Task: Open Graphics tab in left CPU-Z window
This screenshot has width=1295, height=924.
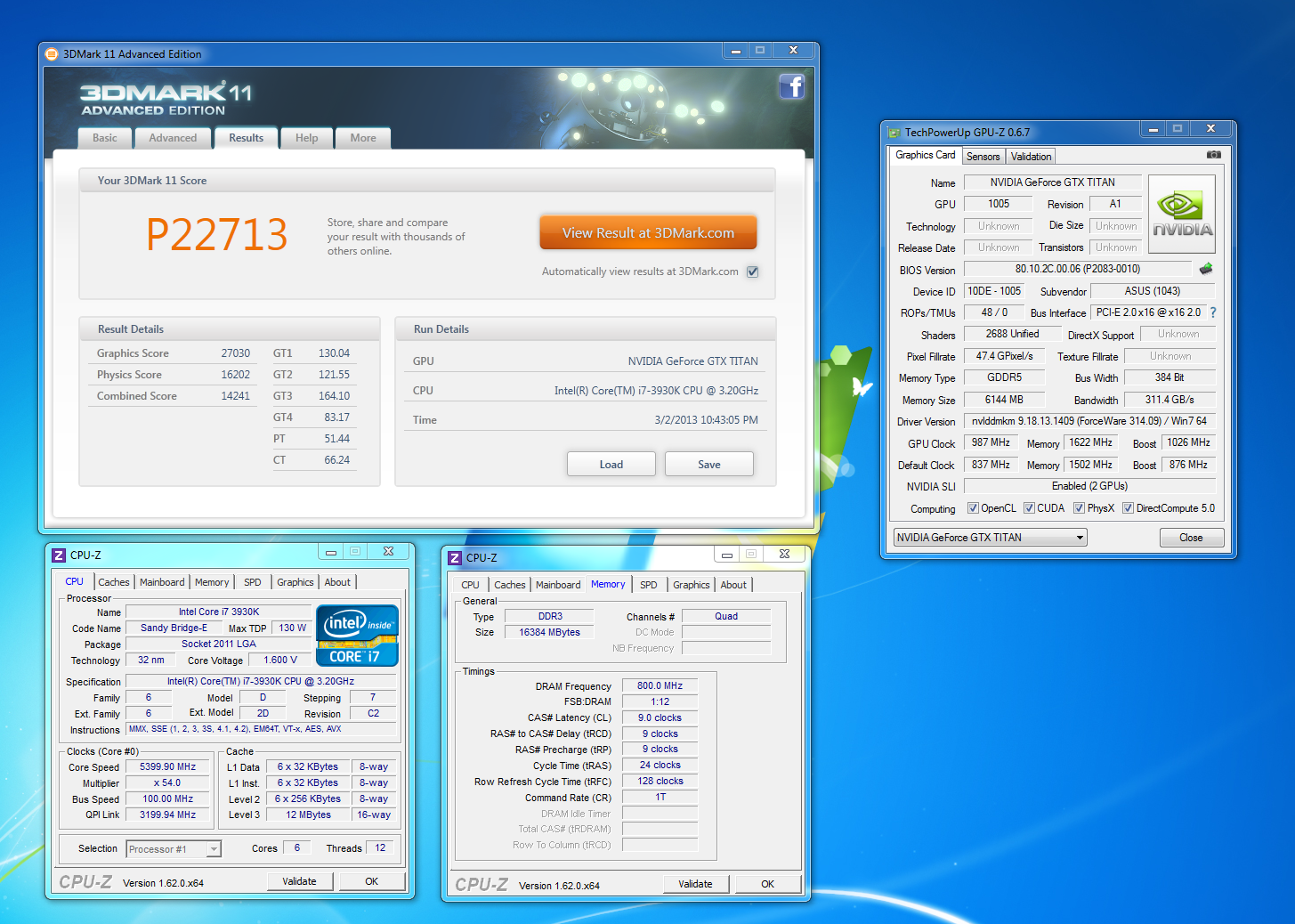Action: [295, 582]
